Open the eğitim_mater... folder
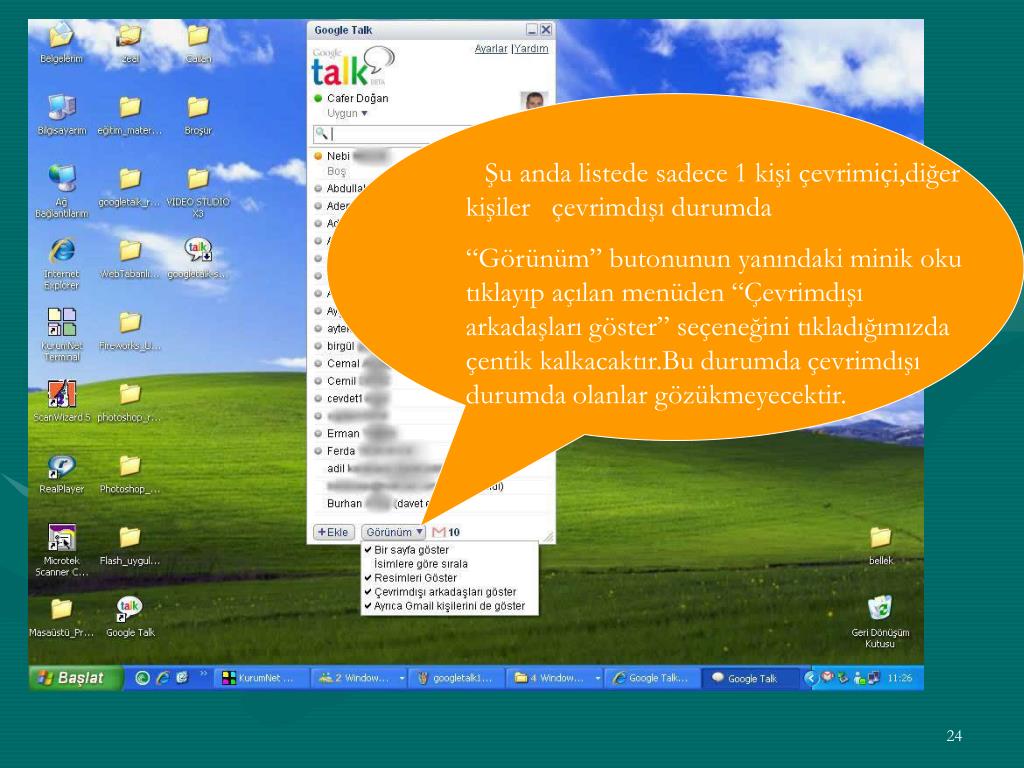1024x768 pixels. [x=130, y=114]
